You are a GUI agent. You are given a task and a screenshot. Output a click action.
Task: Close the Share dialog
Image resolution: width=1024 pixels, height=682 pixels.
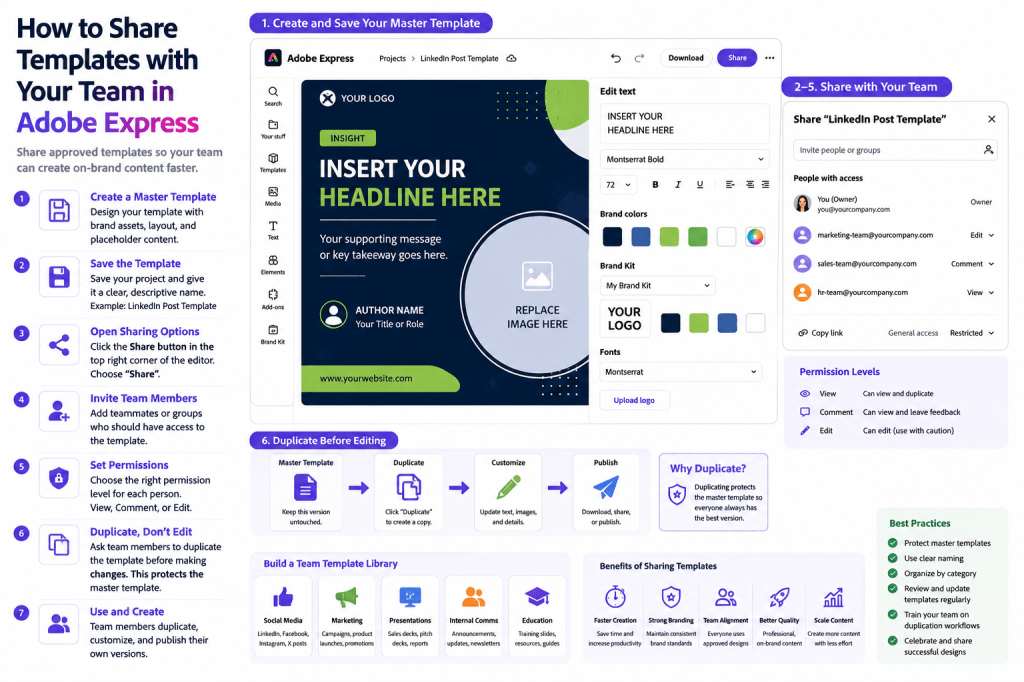(x=991, y=119)
